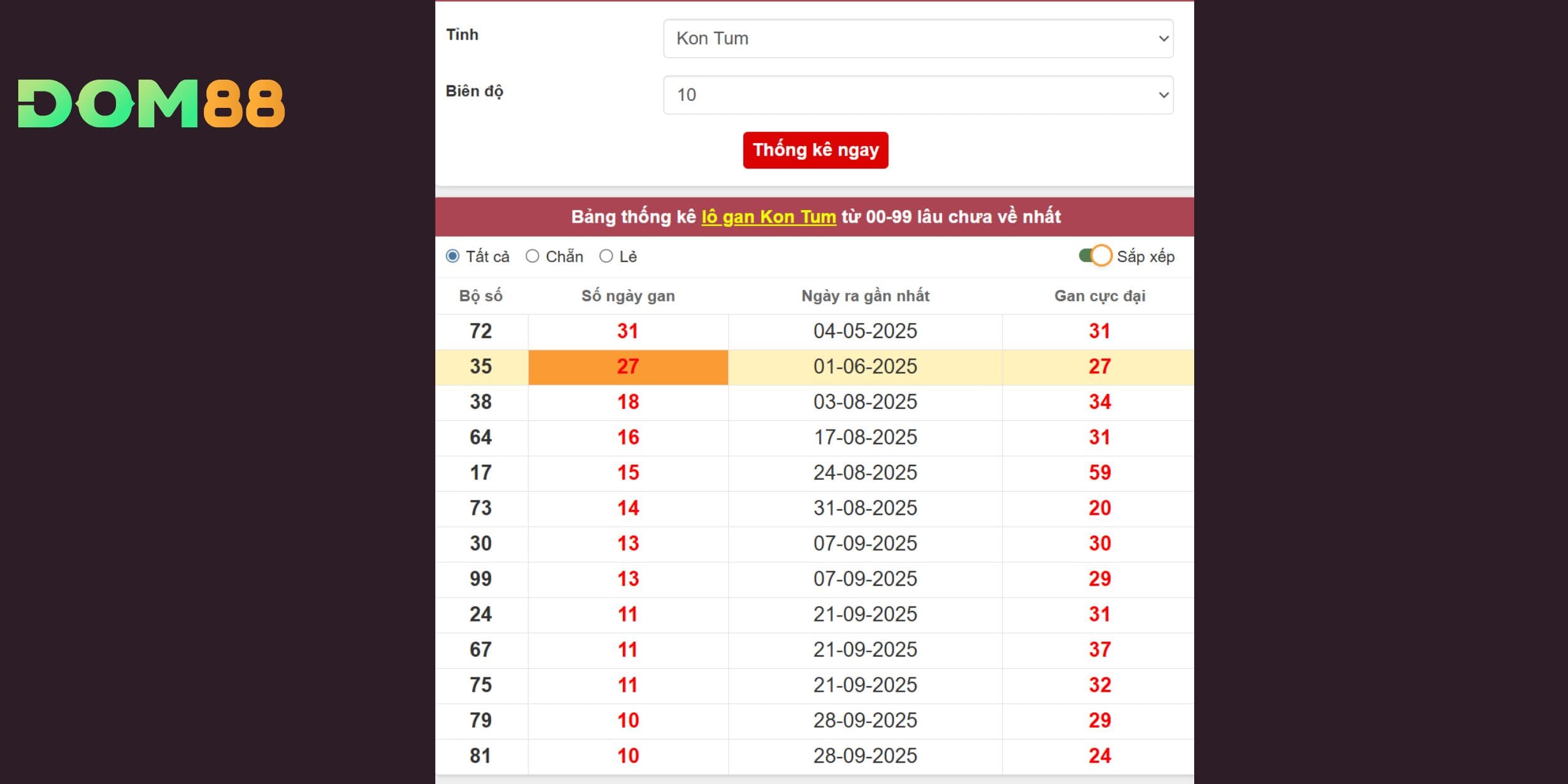Open the lô gan Kon Tum link
Viewport: 1568px width, 784px height.
pyautogui.click(x=768, y=217)
